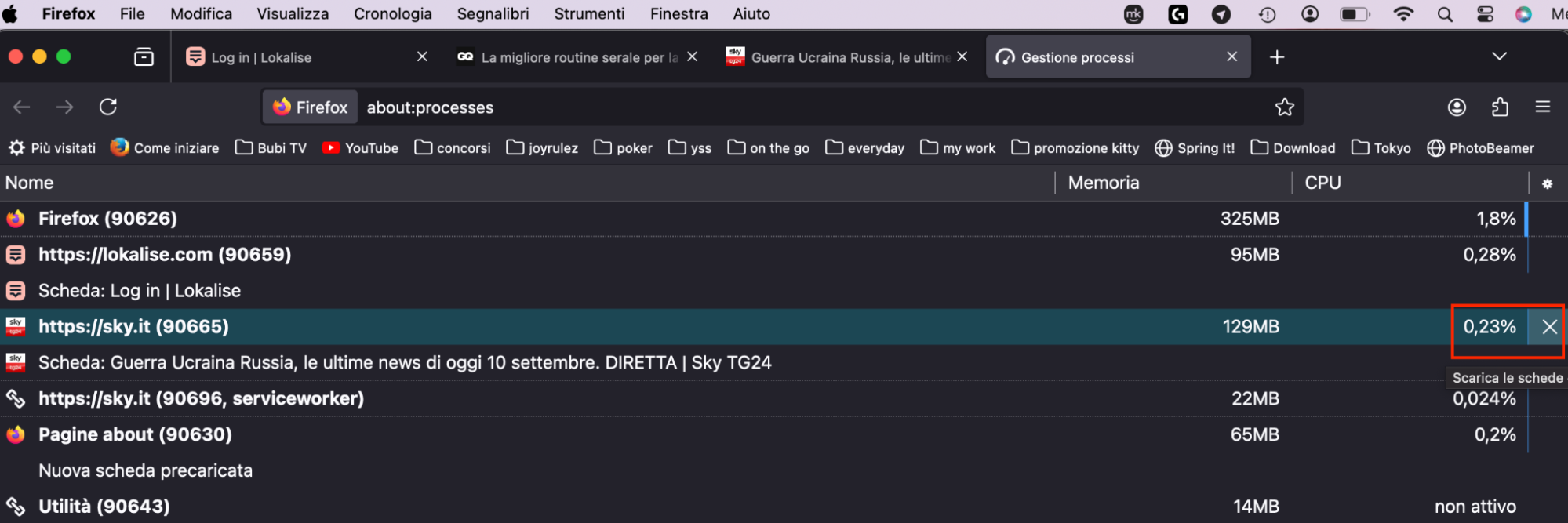Open the joyrulez bookmarks folder
Image resolution: width=1568 pixels, height=523 pixels.
click(542, 147)
